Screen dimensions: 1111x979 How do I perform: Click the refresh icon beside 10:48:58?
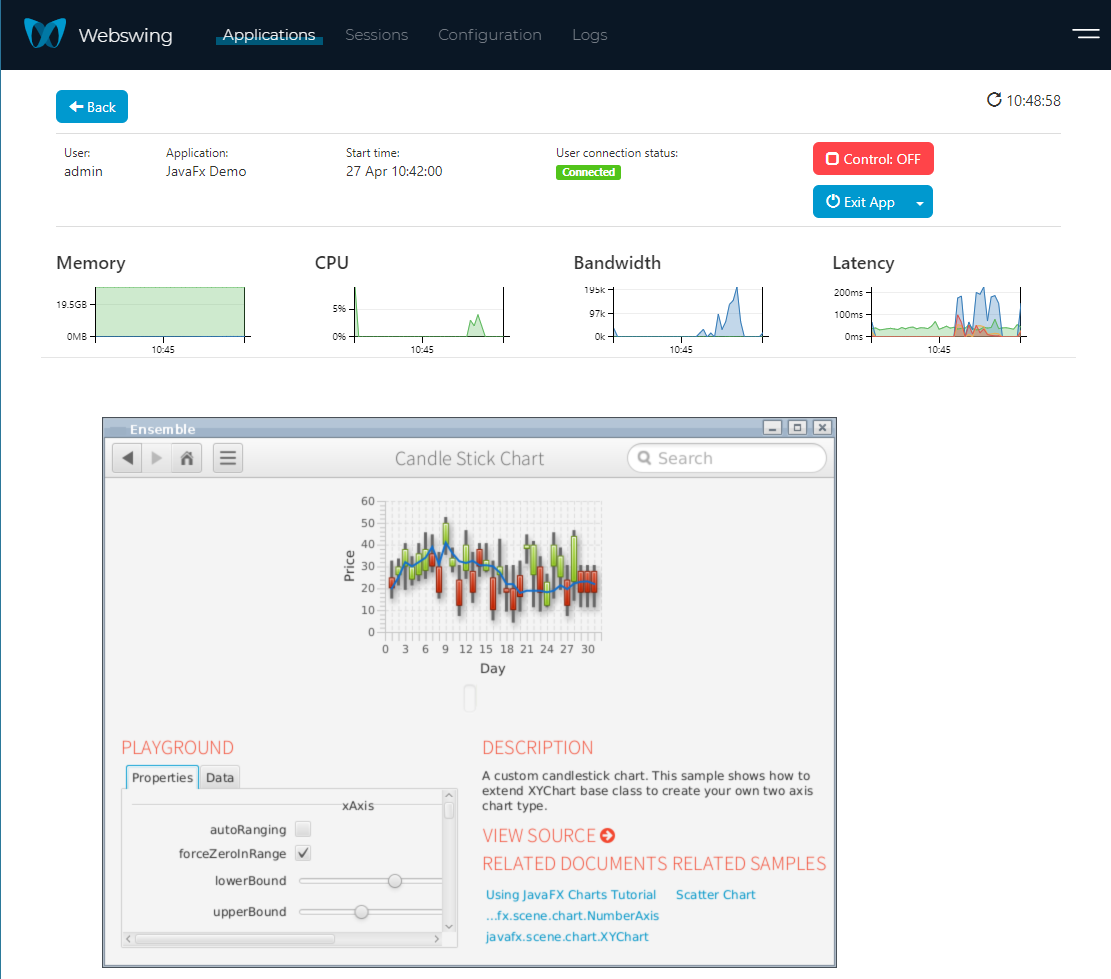[994, 100]
